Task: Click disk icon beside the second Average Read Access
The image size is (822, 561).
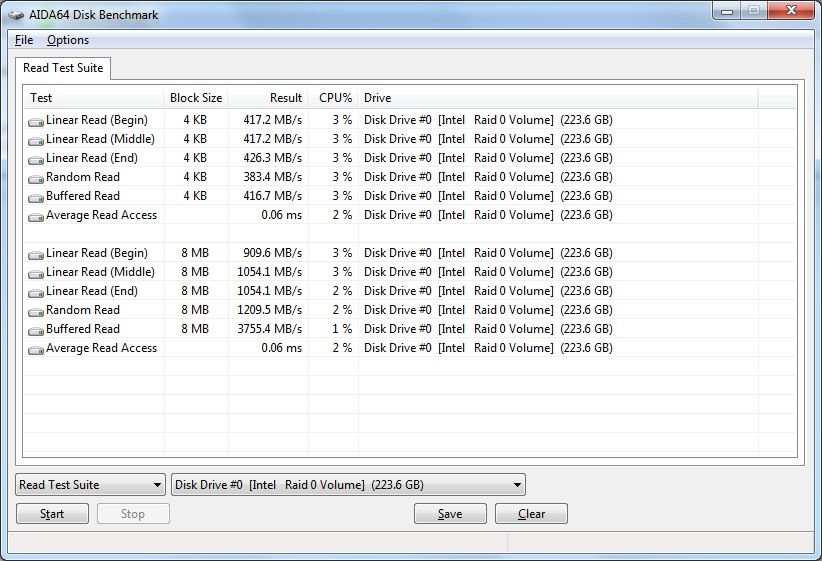Action: tap(36, 350)
